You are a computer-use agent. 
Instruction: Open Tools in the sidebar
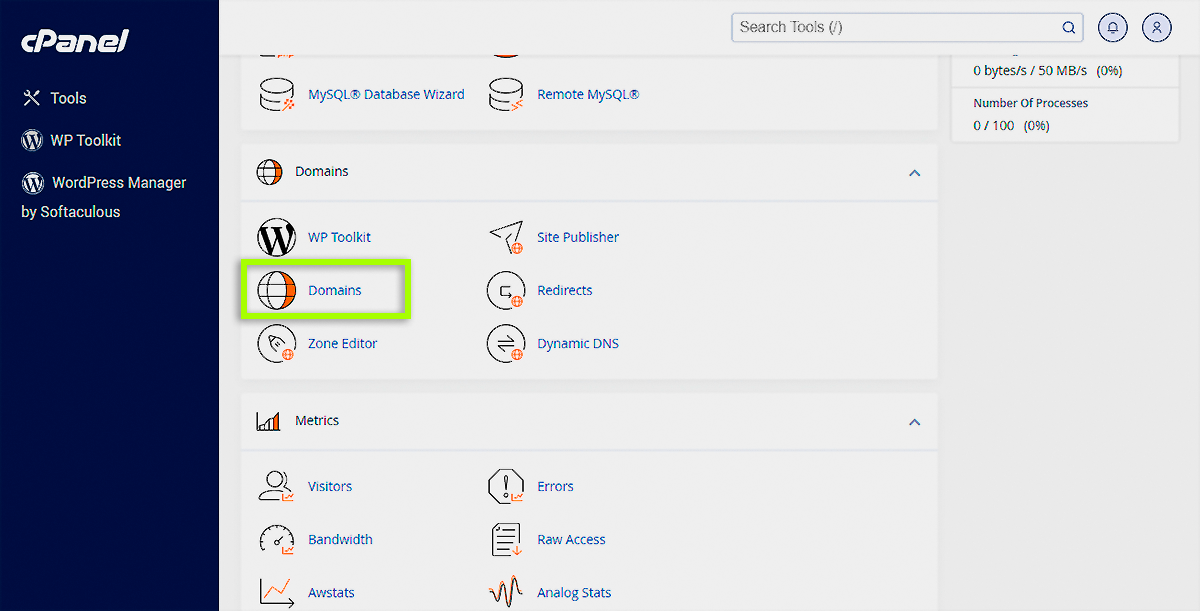pyautogui.click(x=69, y=98)
